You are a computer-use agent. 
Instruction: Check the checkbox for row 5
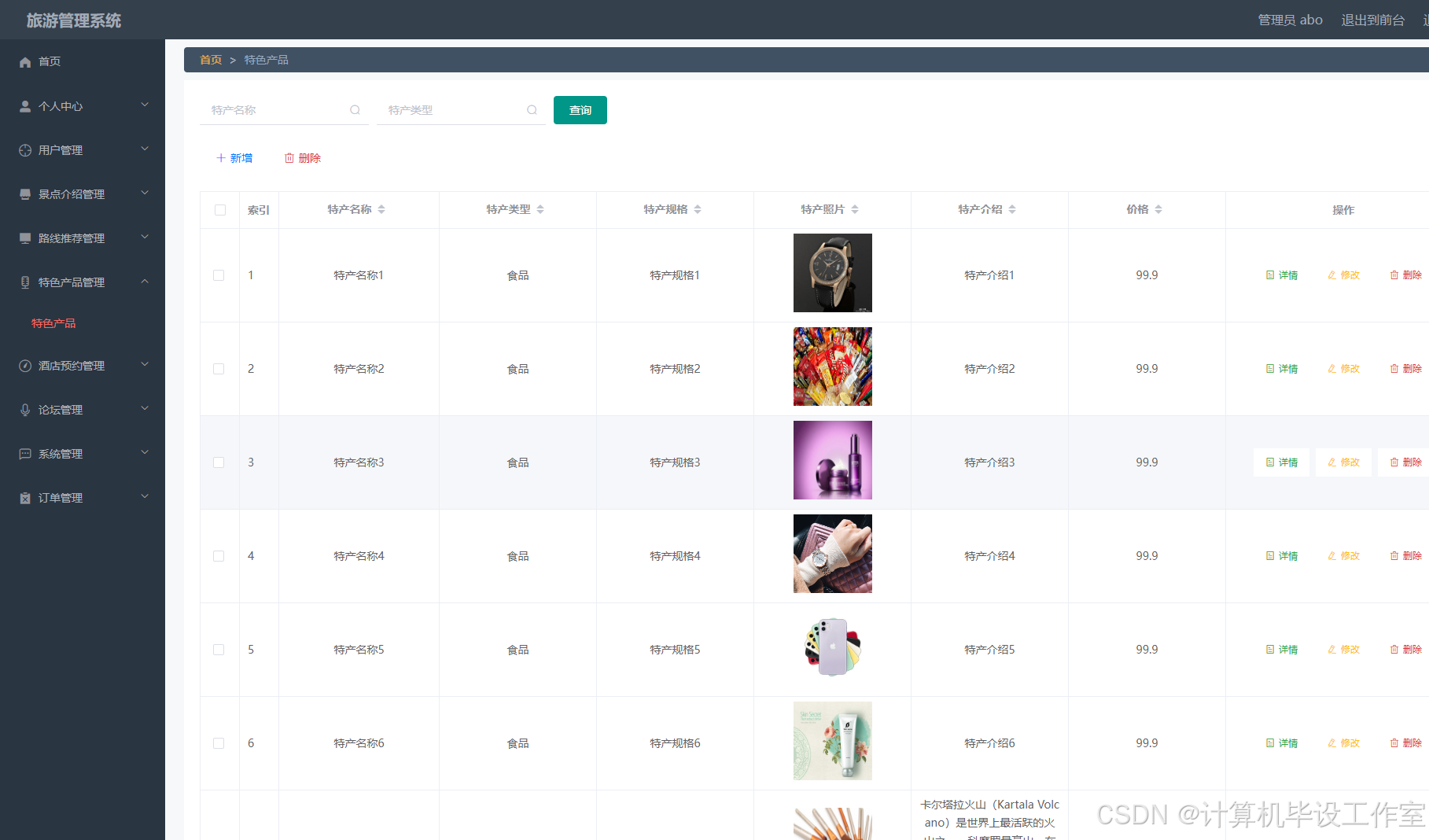219,650
